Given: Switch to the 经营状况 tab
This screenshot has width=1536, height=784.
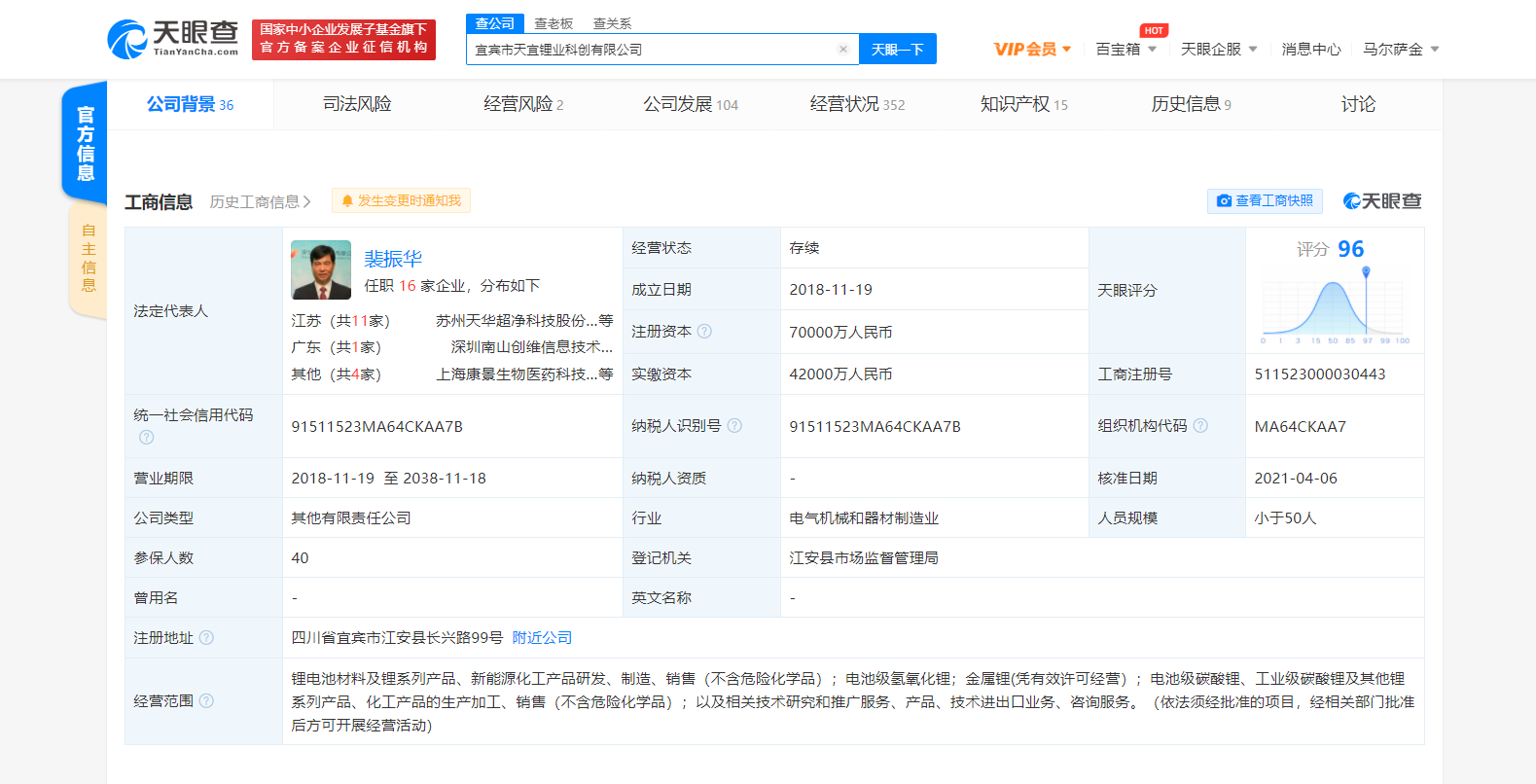Looking at the screenshot, I should click(x=857, y=104).
